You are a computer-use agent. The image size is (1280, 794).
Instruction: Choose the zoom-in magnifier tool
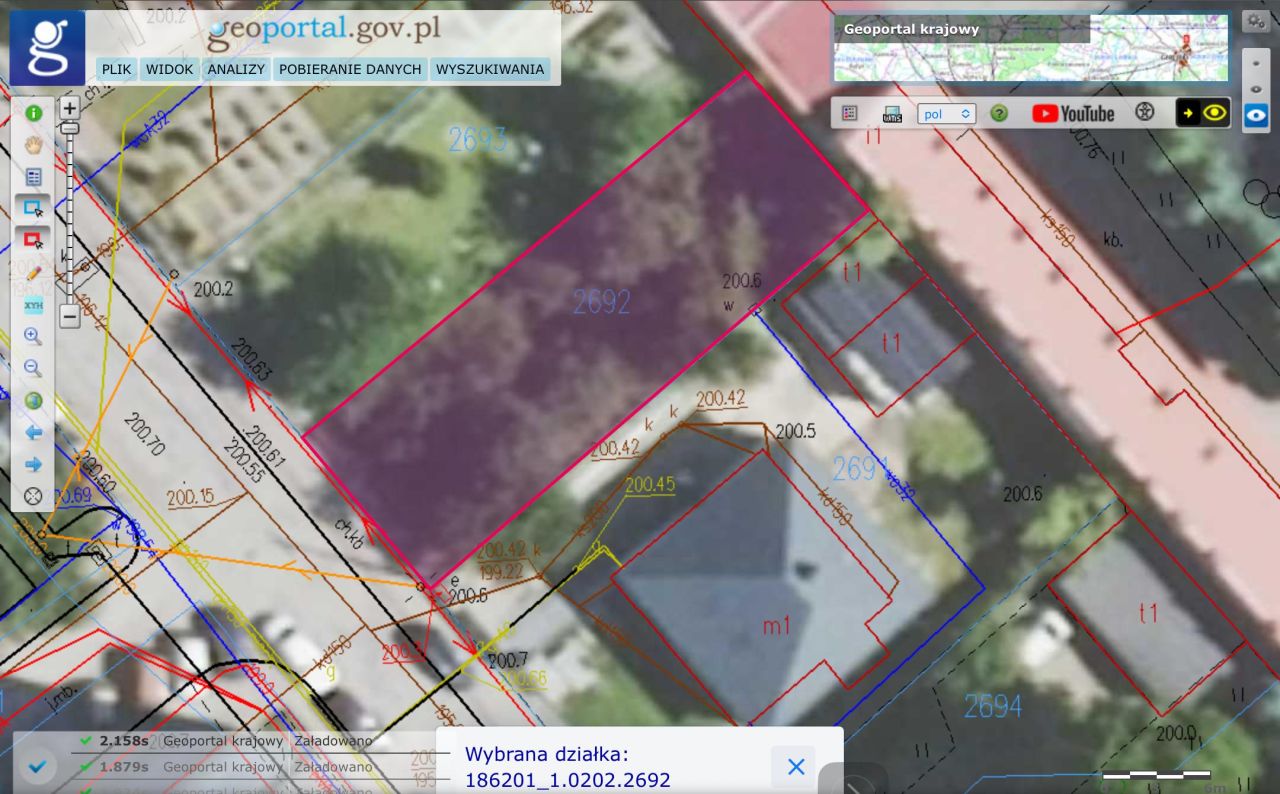[x=33, y=336]
